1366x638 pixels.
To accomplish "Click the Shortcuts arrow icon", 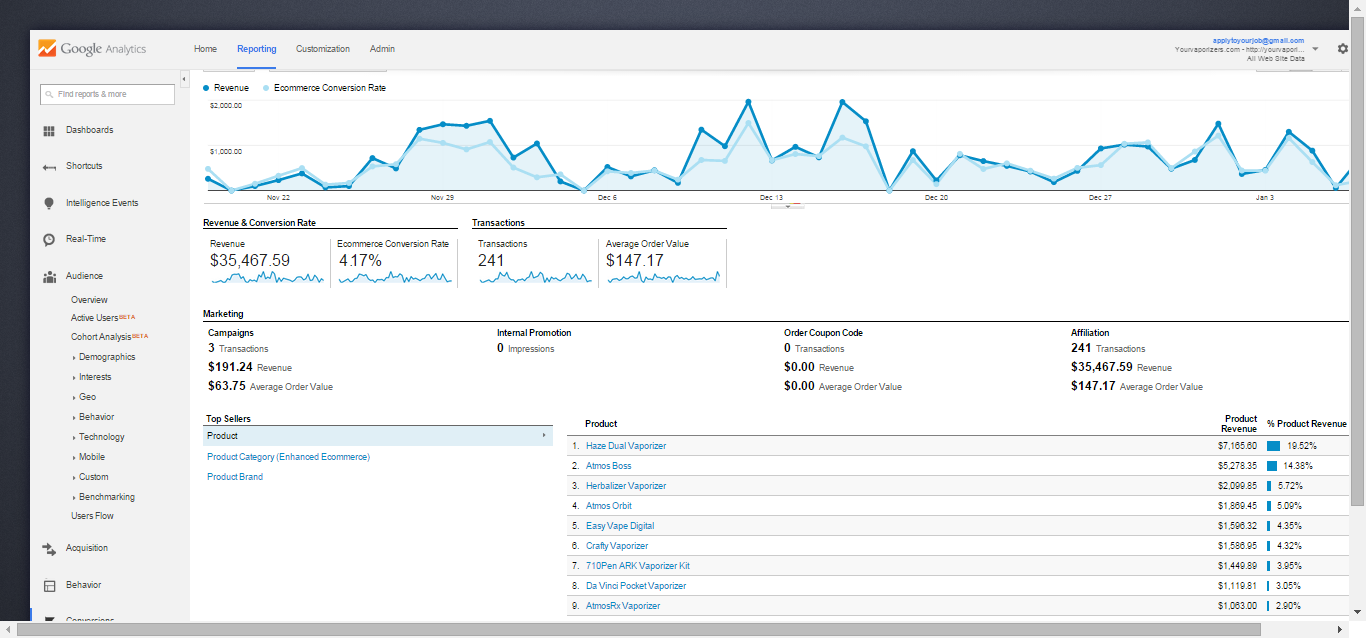I will point(49,167).
